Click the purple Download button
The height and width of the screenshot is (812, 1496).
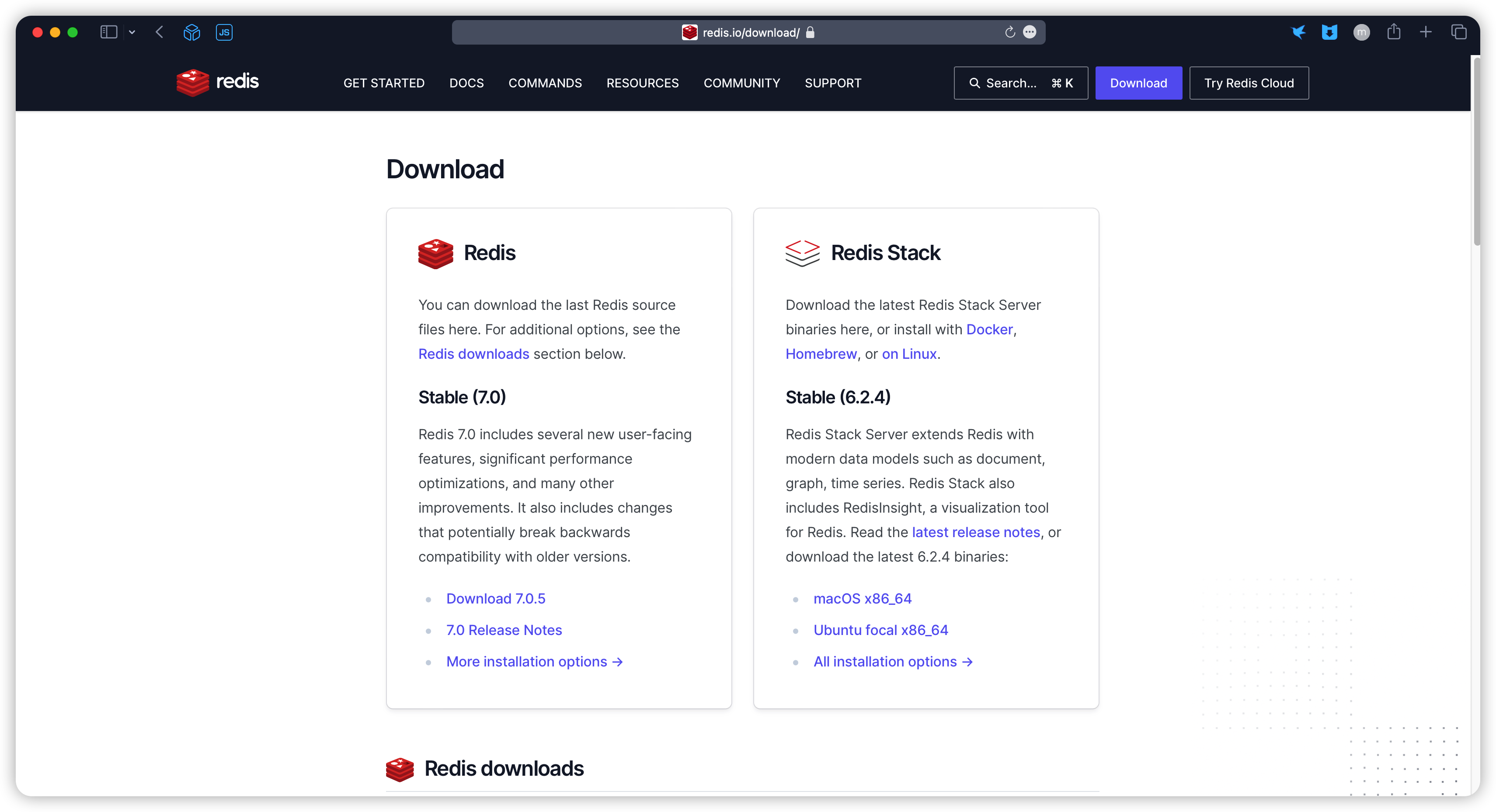point(1138,83)
